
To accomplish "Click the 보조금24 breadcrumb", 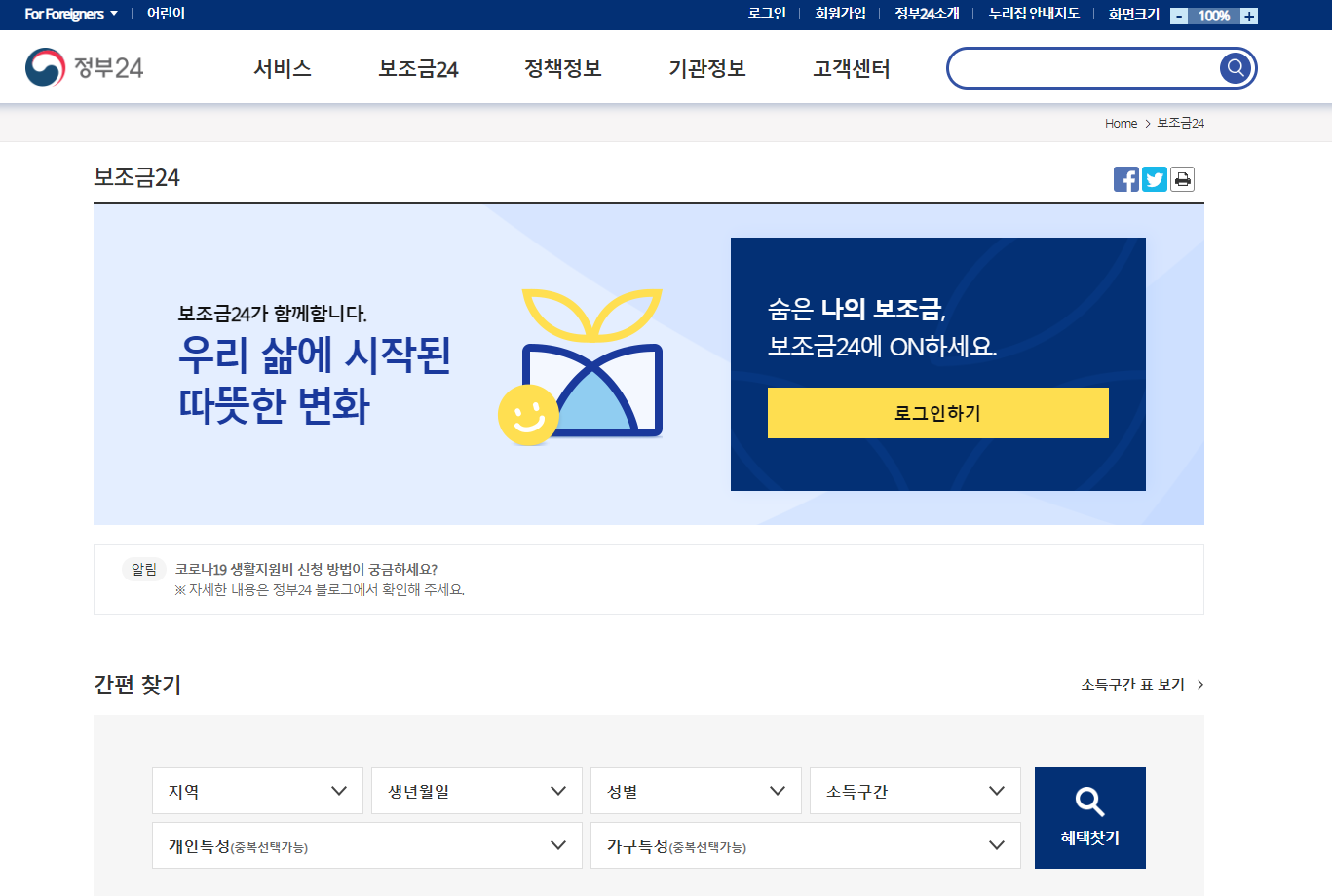I will [x=1181, y=123].
